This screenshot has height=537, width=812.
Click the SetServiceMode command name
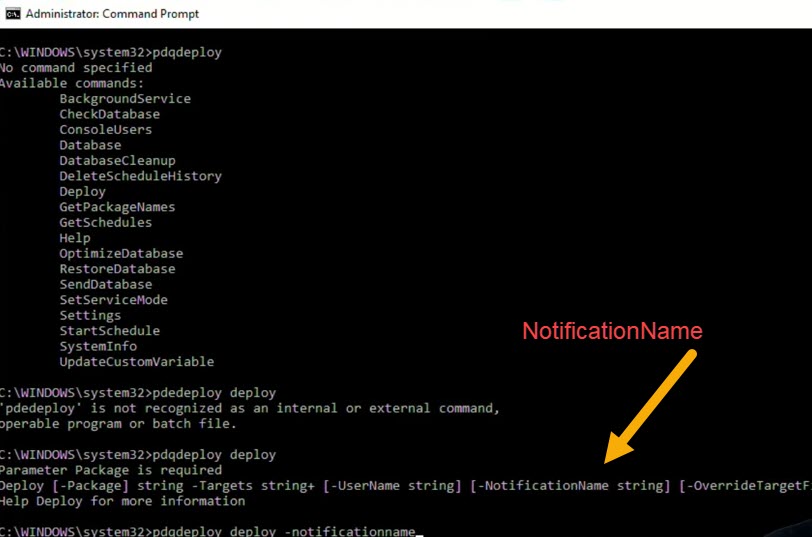click(x=113, y=300)
